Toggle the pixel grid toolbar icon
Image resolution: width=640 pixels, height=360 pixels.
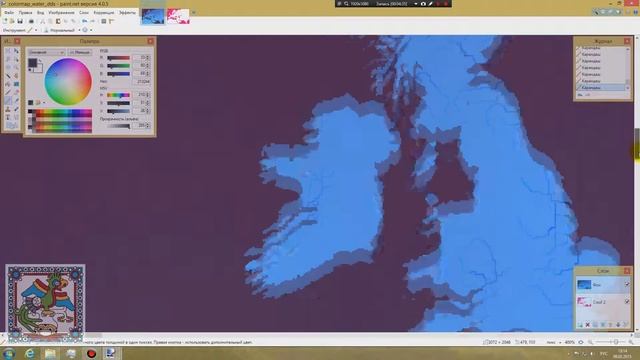(104, 21)
